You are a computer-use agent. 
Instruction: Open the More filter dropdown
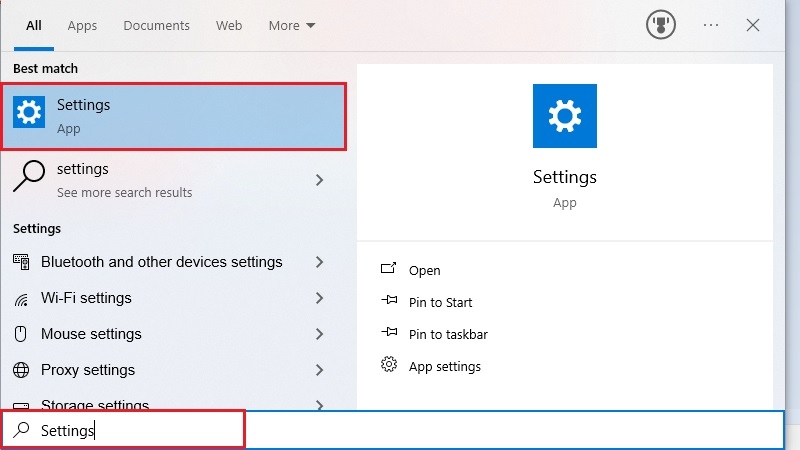292,26
